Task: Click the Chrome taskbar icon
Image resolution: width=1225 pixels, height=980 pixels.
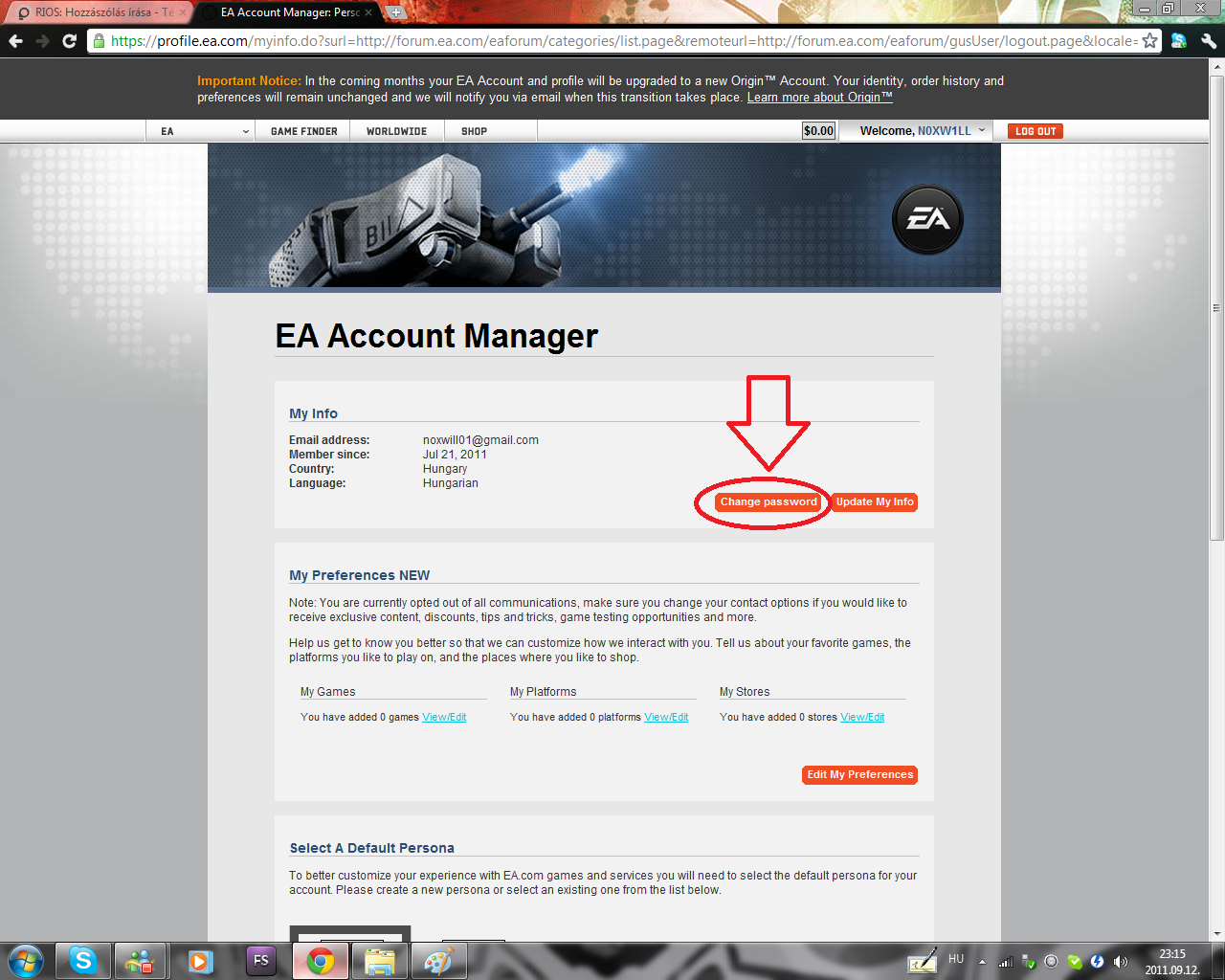Action: (320, 960)
